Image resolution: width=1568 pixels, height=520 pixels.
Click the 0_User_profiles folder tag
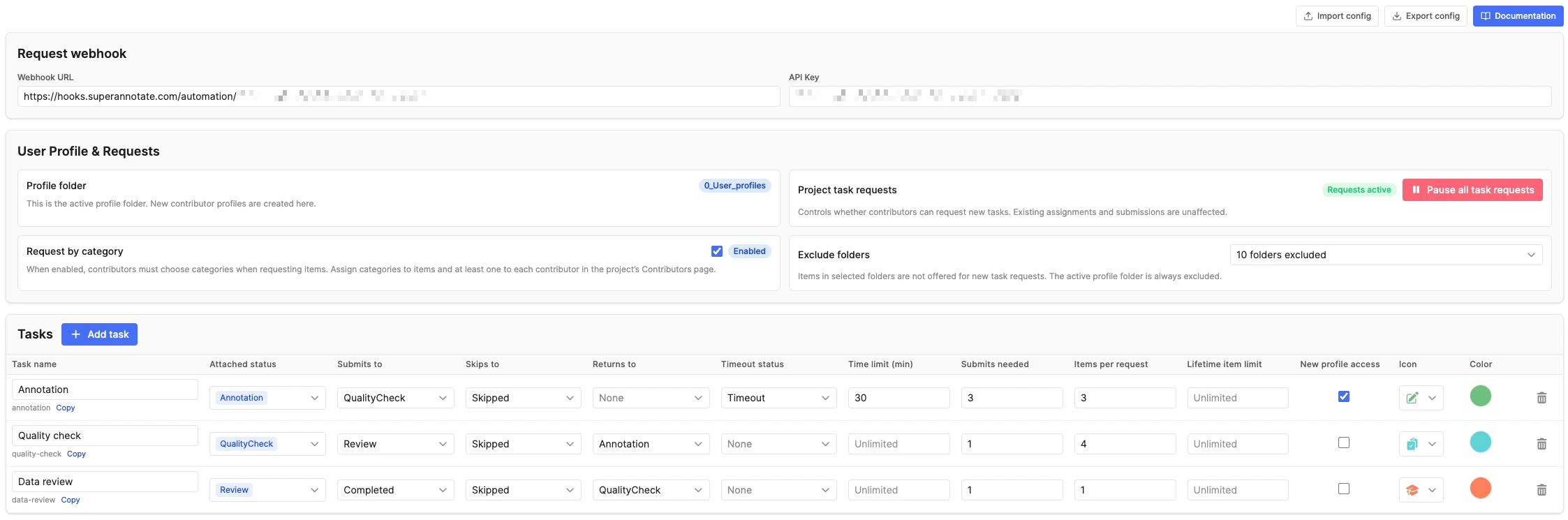[734, 186]
